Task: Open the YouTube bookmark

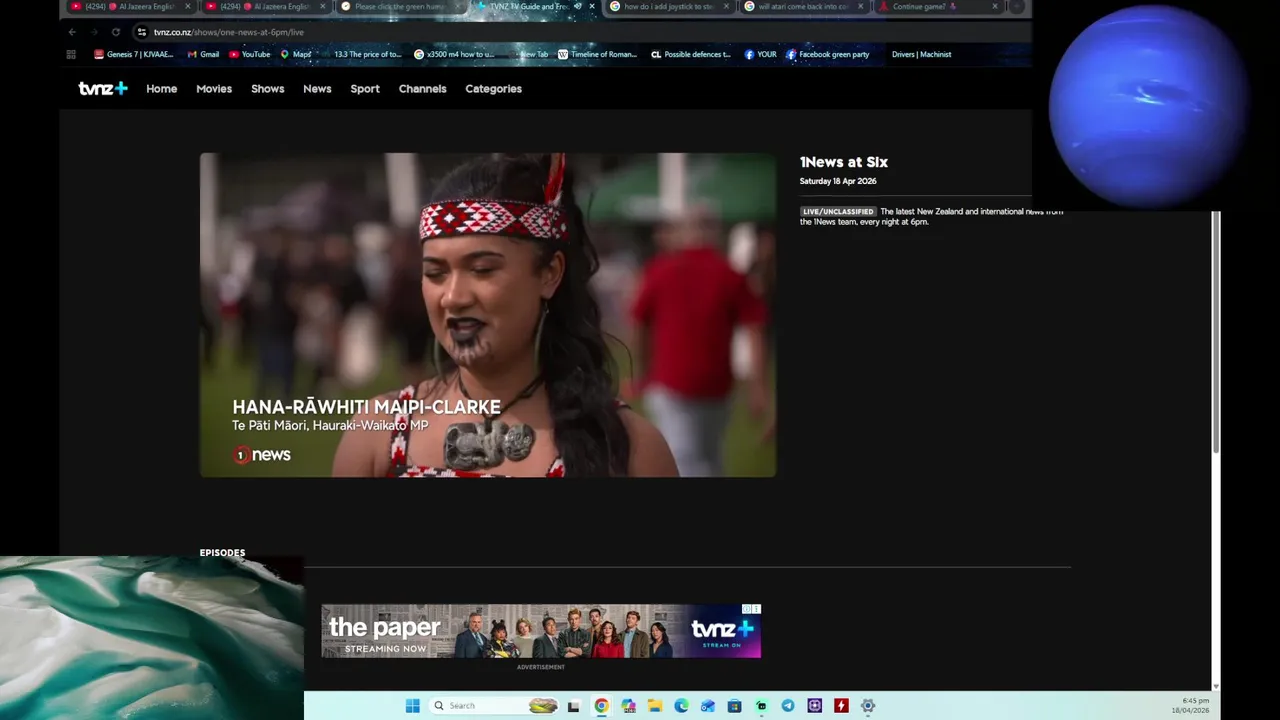Action: click(250, 55)
